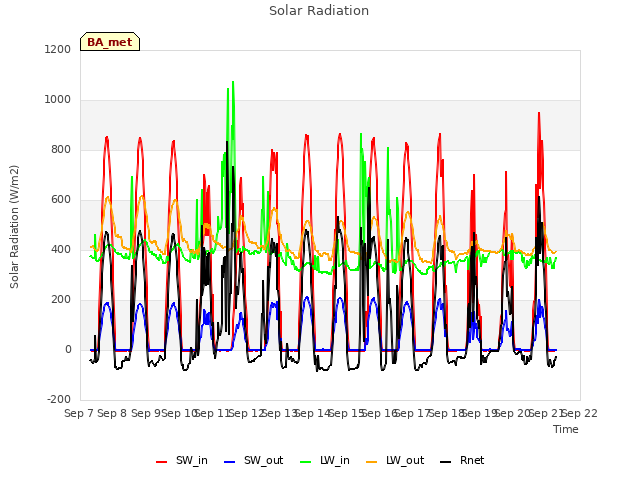Click the 600 y-axis tick label
The height and width of the screenshot is (480, 640).
click(x=61, y=200)
